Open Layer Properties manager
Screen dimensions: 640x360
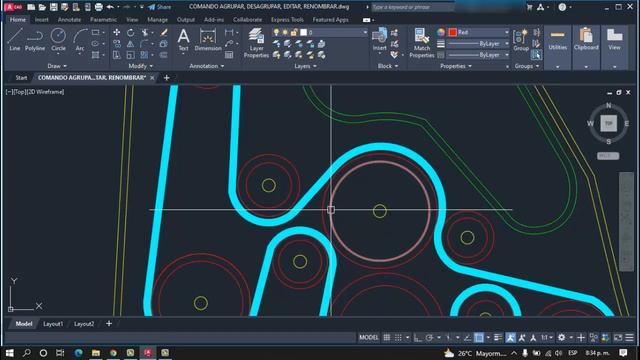256,43
